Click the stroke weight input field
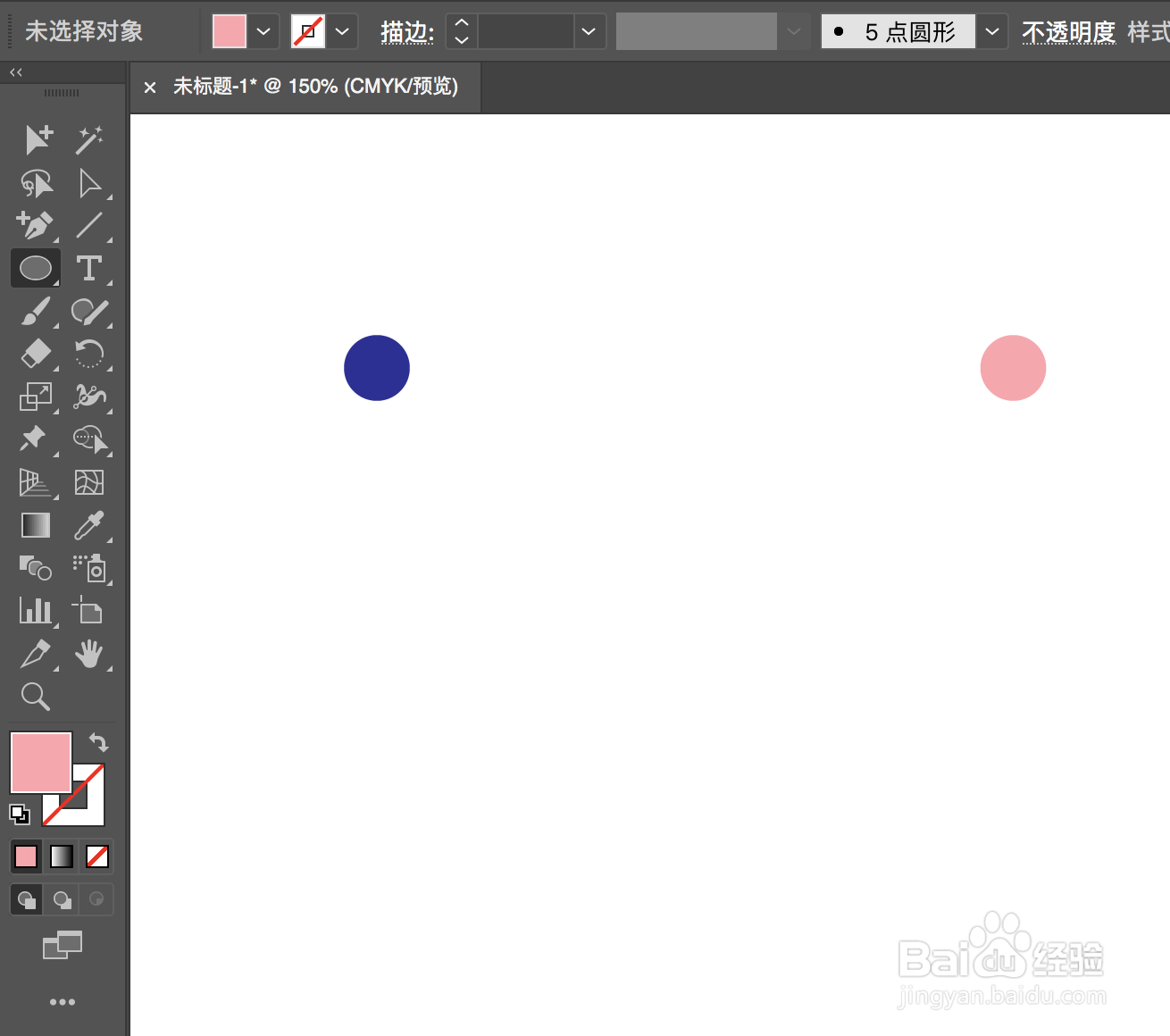 pyautogui.click(x=526, y=31)
